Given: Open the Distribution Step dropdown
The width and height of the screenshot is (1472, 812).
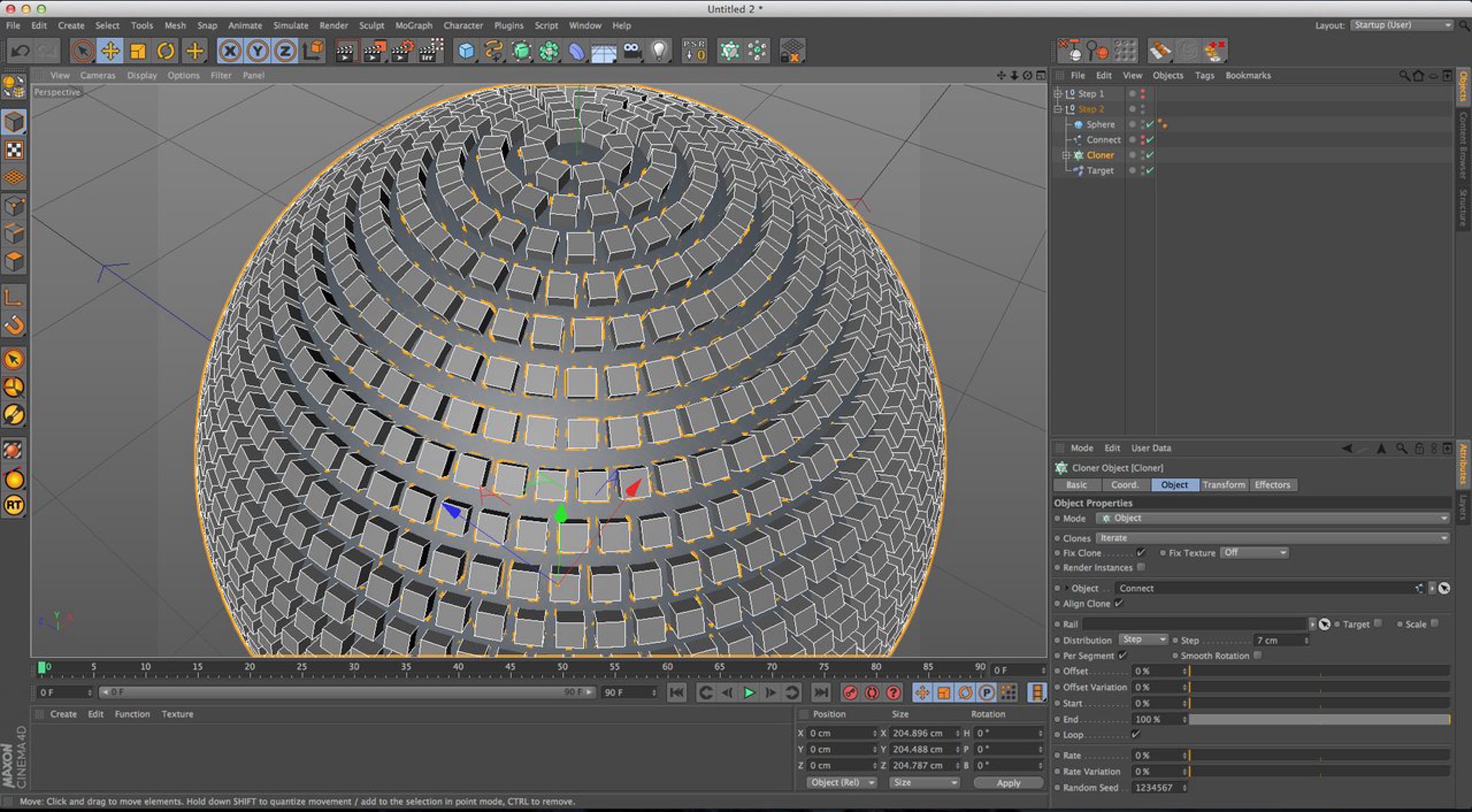Looking at the screenshot, I should (1143, 640).
